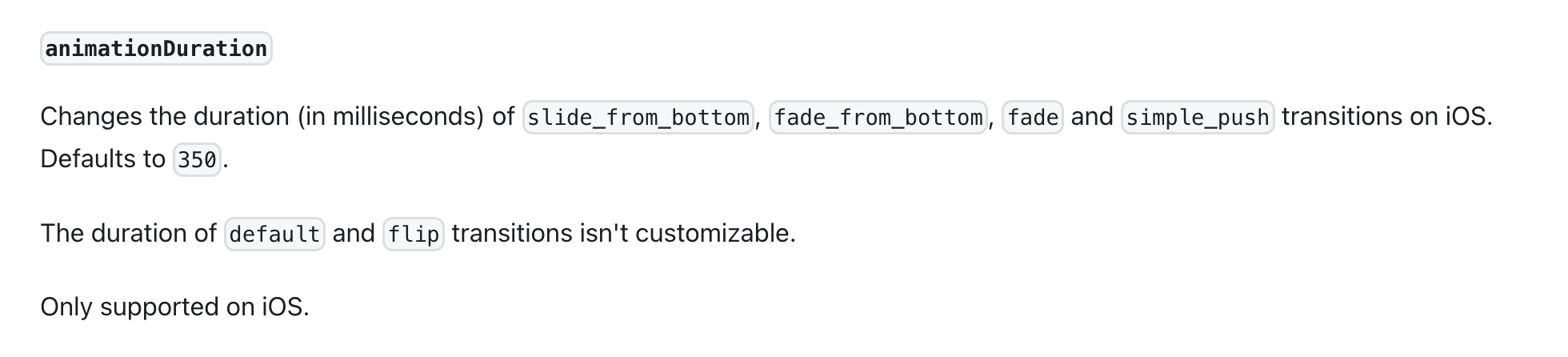Click the phrase "The duration of"
Viewport: 1568px width, 357px height.
(128, 234)
